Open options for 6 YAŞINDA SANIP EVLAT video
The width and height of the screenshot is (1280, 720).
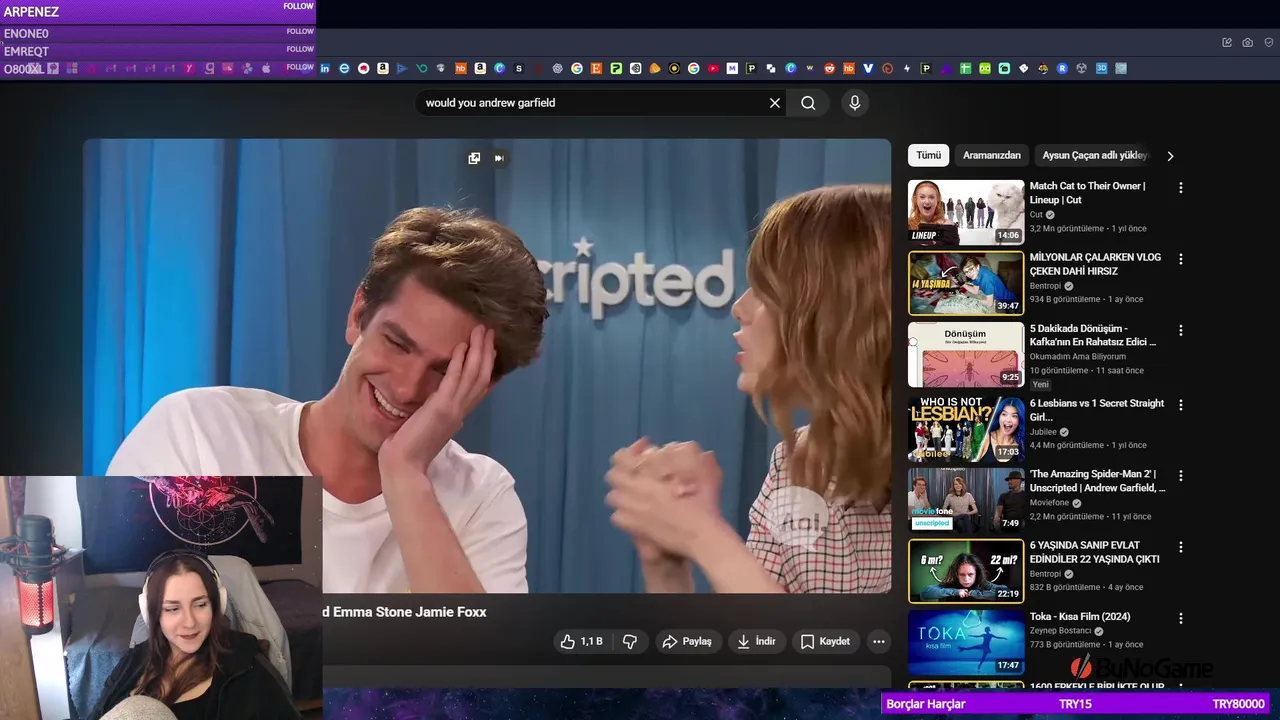point(1181,547)
